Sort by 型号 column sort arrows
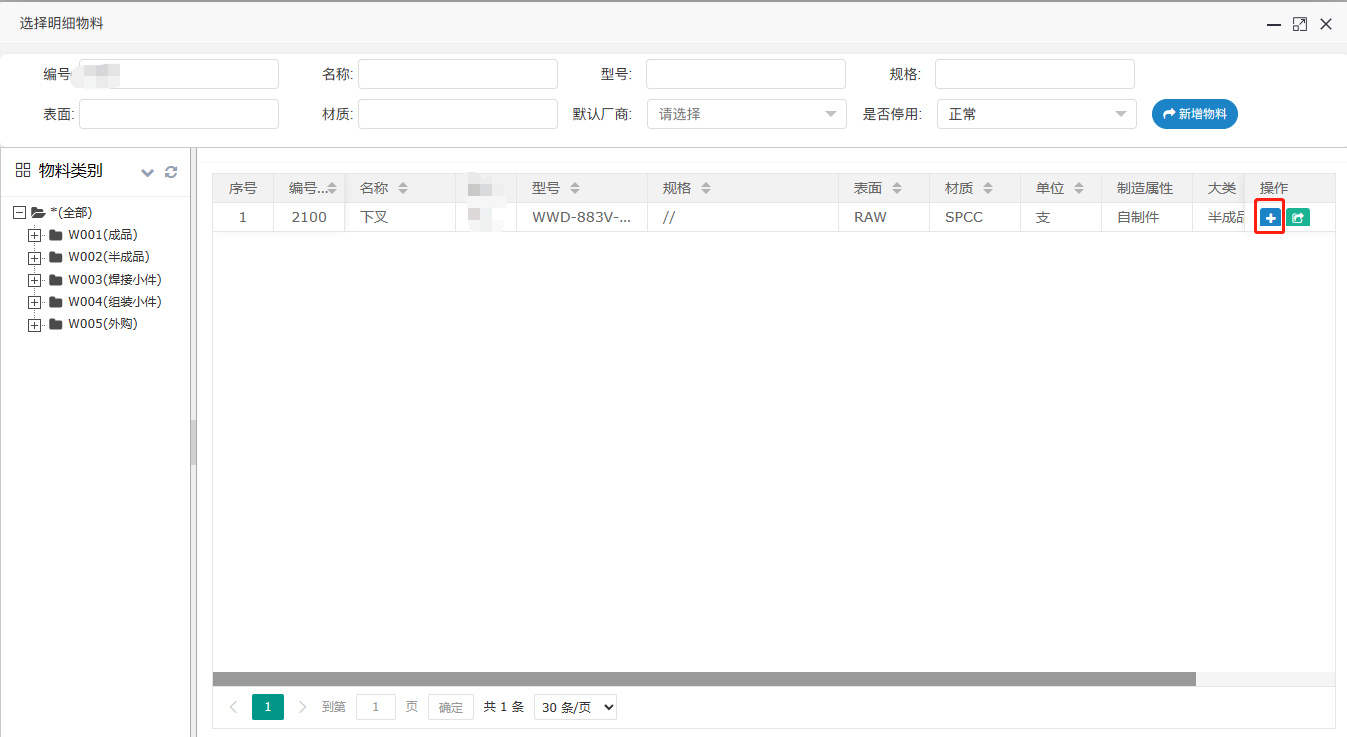This screenshot has width=1347, height=737. [x=575, y=188]
